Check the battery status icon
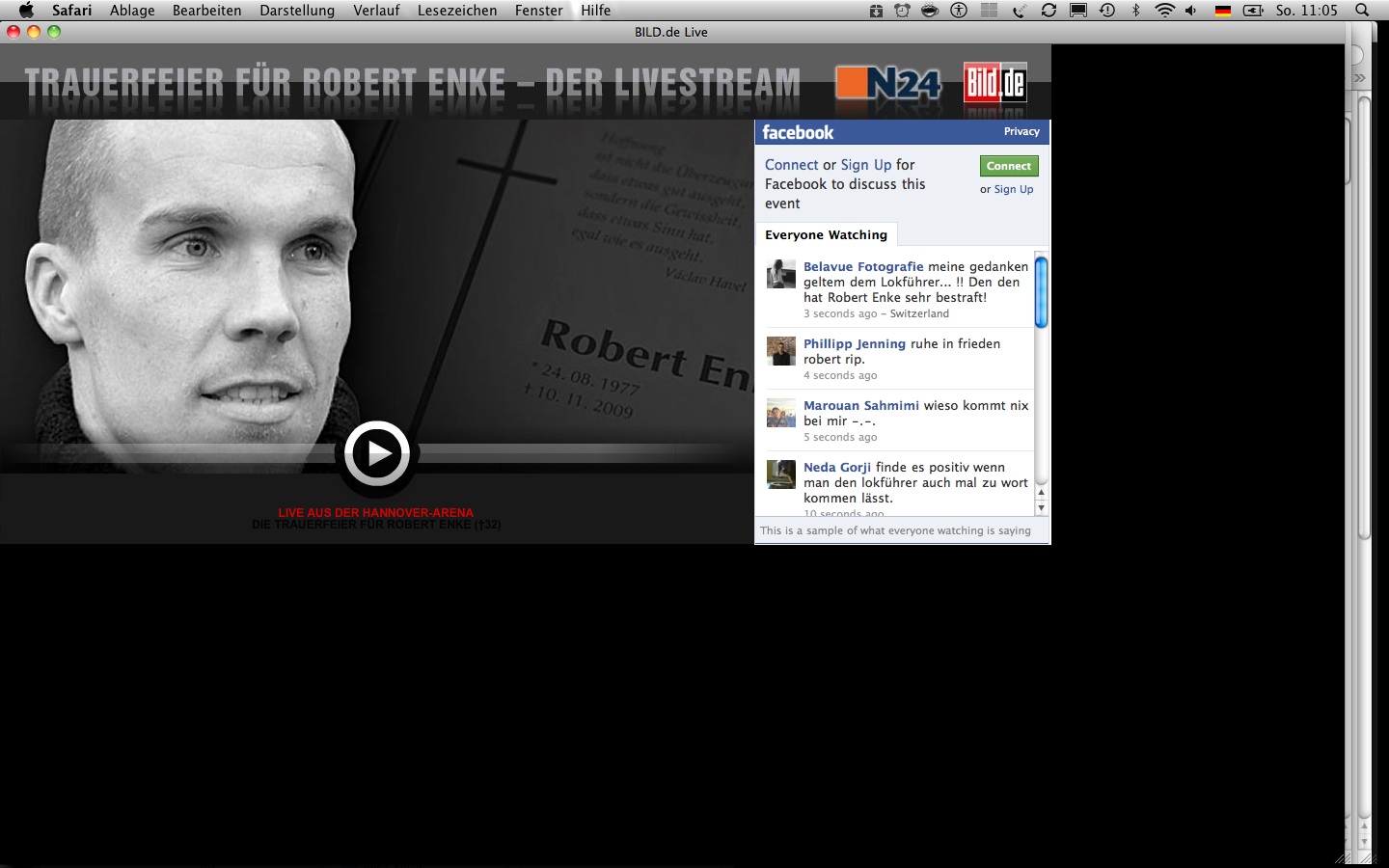 point(1253,11)
